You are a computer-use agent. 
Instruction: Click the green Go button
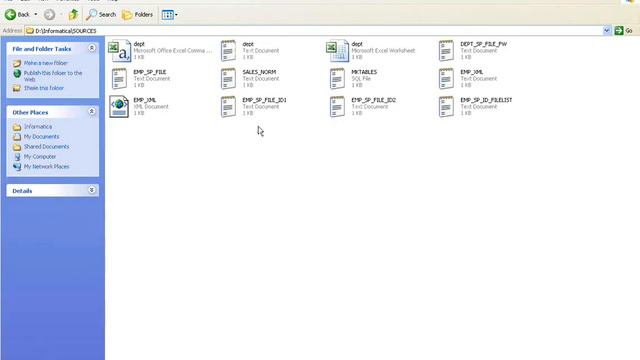[623, 31]
